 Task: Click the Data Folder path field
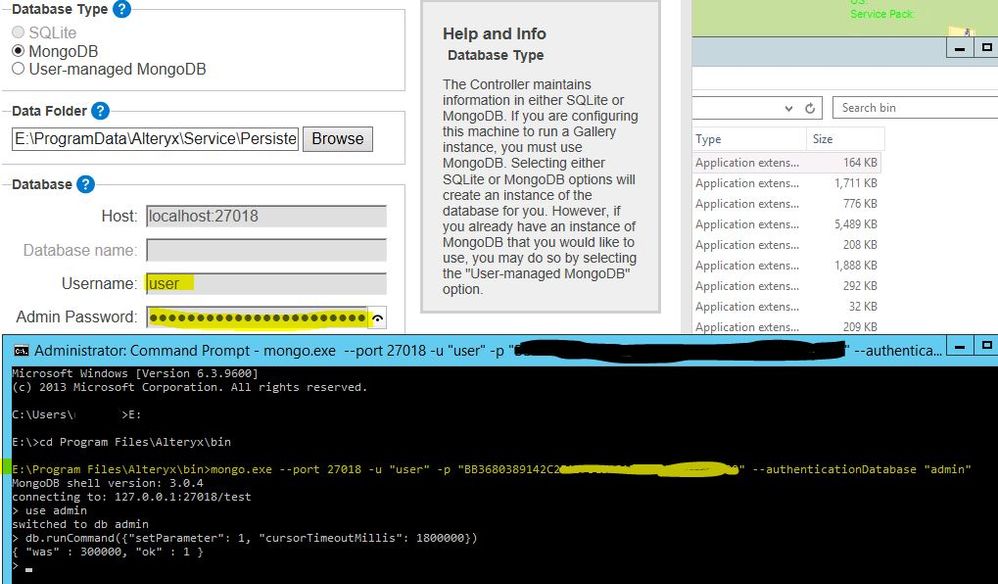pos(155,139)
